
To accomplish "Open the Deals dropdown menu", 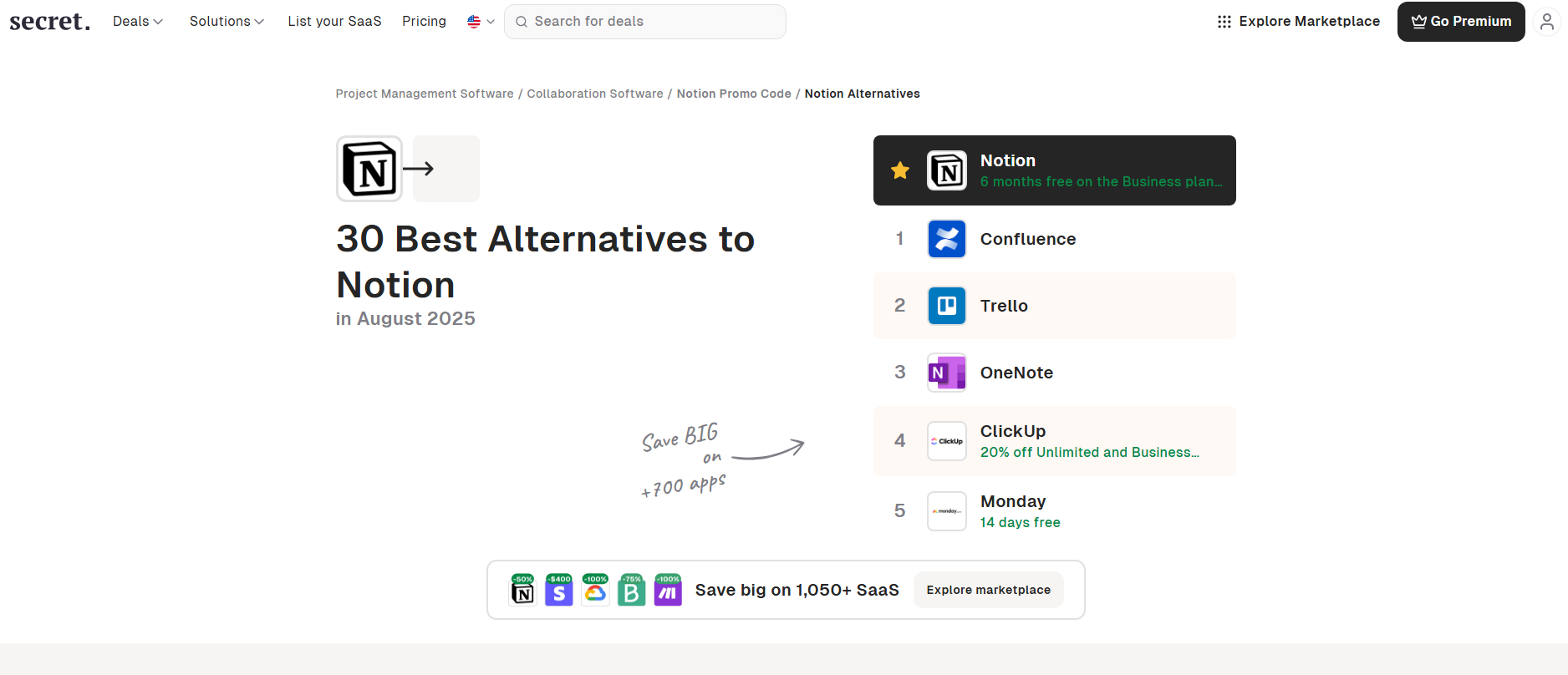I will [138, 21].
